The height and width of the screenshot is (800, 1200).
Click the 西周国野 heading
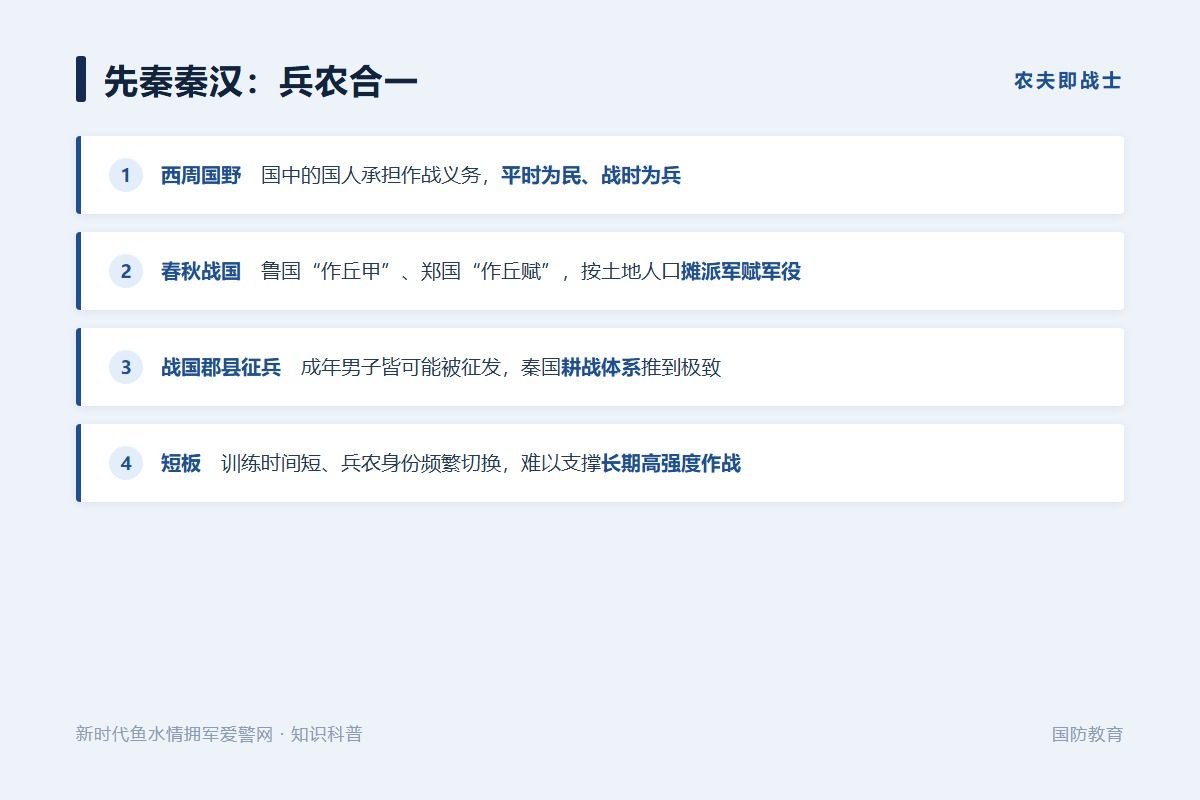click(x=201, y=176)
